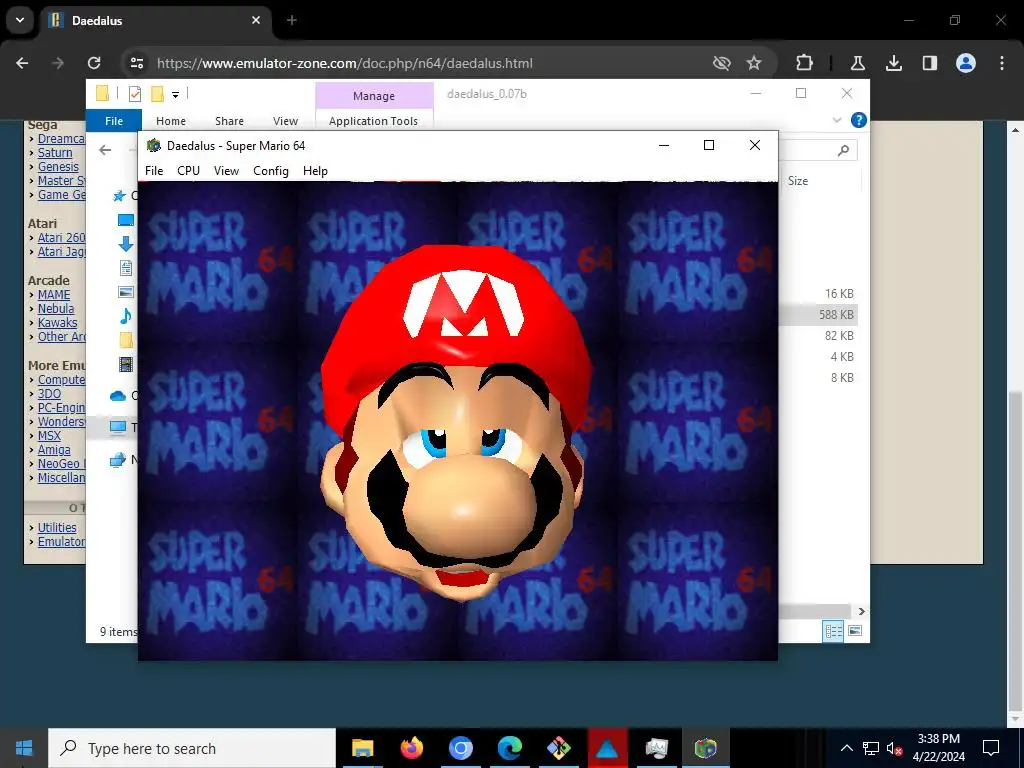The image size is (1024, 768).
Task: Click the muted volume icon in system tray
Action: [894, 748]
